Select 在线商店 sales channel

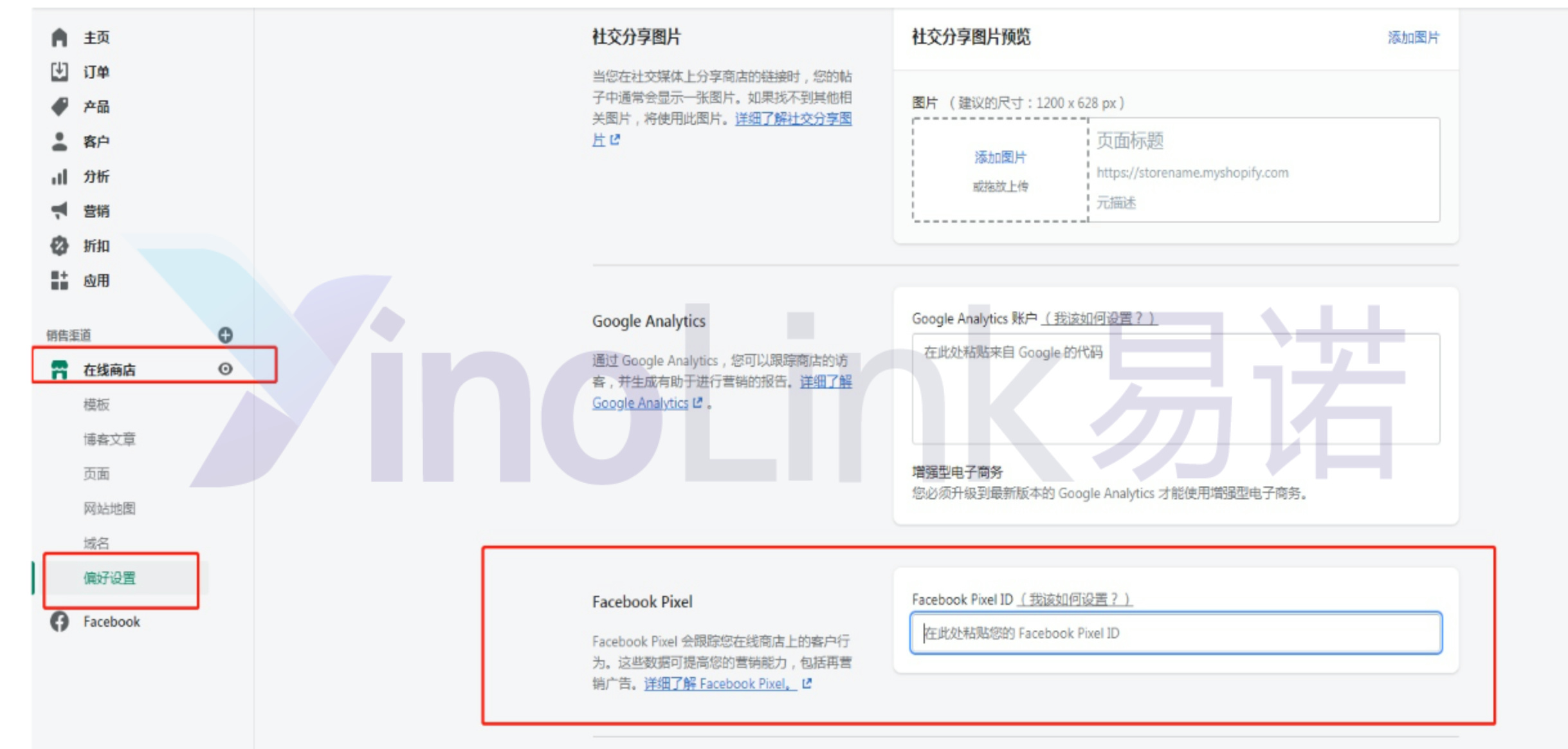[109, 369]
